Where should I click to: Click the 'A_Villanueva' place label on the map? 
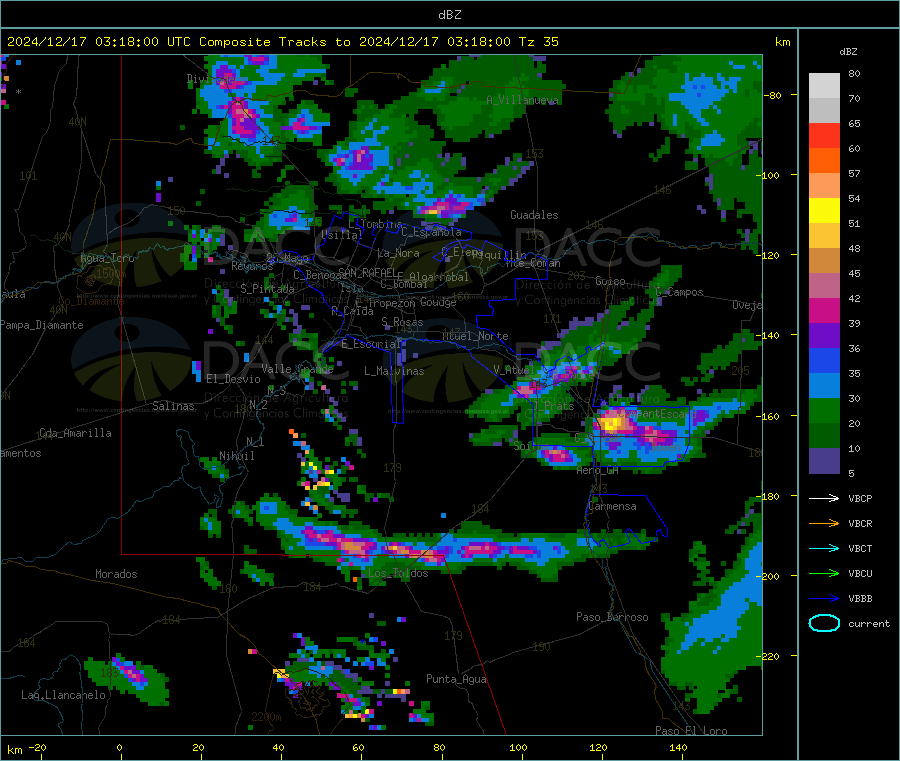522,100
